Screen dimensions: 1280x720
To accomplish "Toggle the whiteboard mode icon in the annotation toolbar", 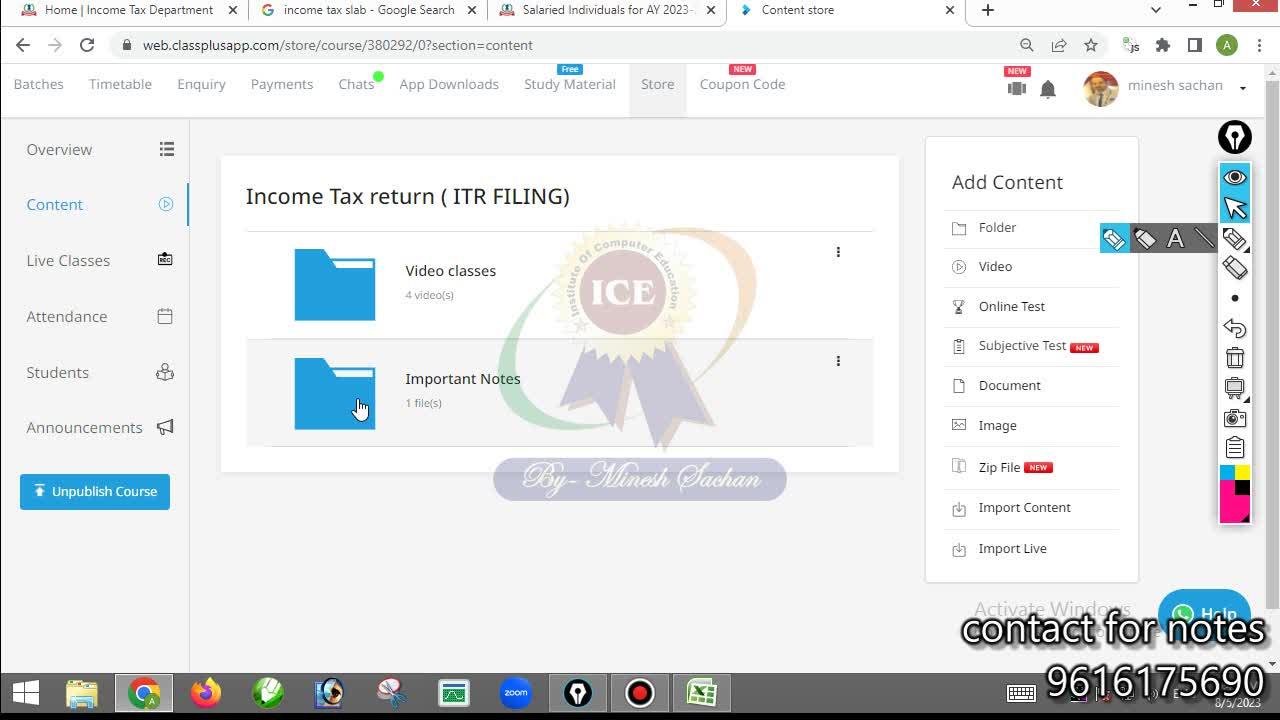I will pyautogui.click(x=1235, y=388).
